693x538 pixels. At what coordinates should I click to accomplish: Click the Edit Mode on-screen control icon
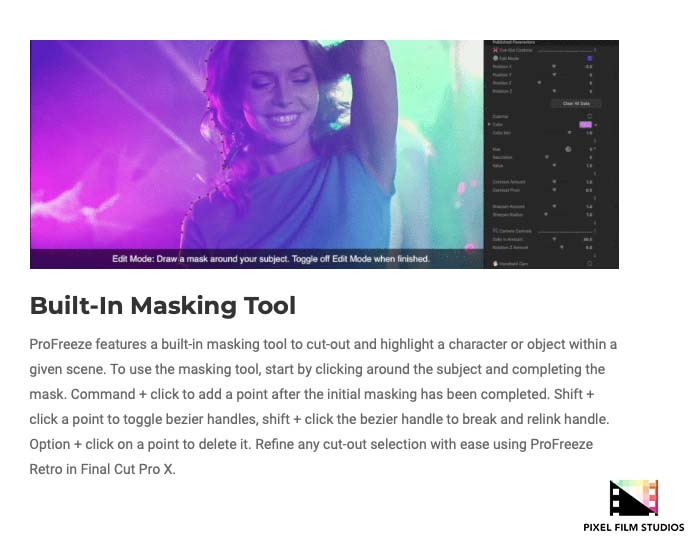(x=495, y=58)
